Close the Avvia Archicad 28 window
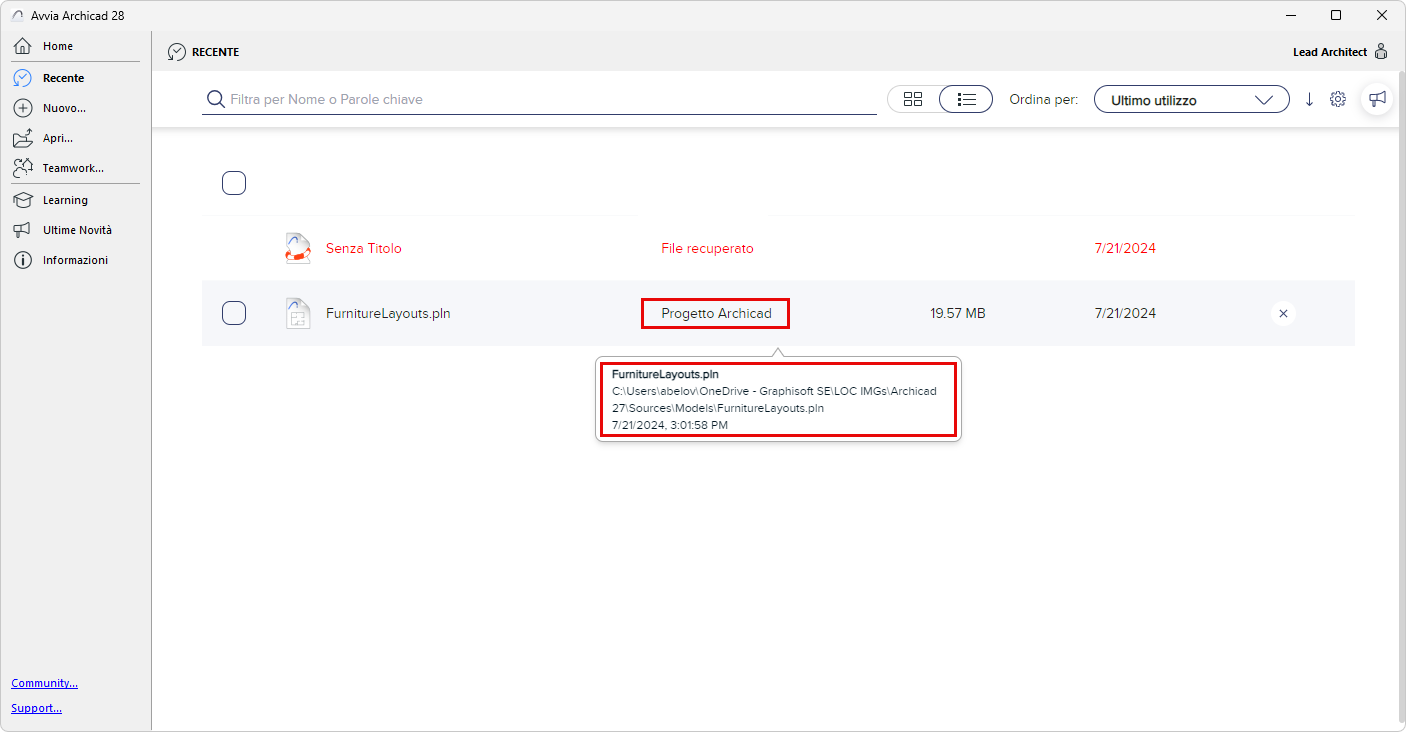Viewport: 1406px width, 732px height. tap(1382, 15)
